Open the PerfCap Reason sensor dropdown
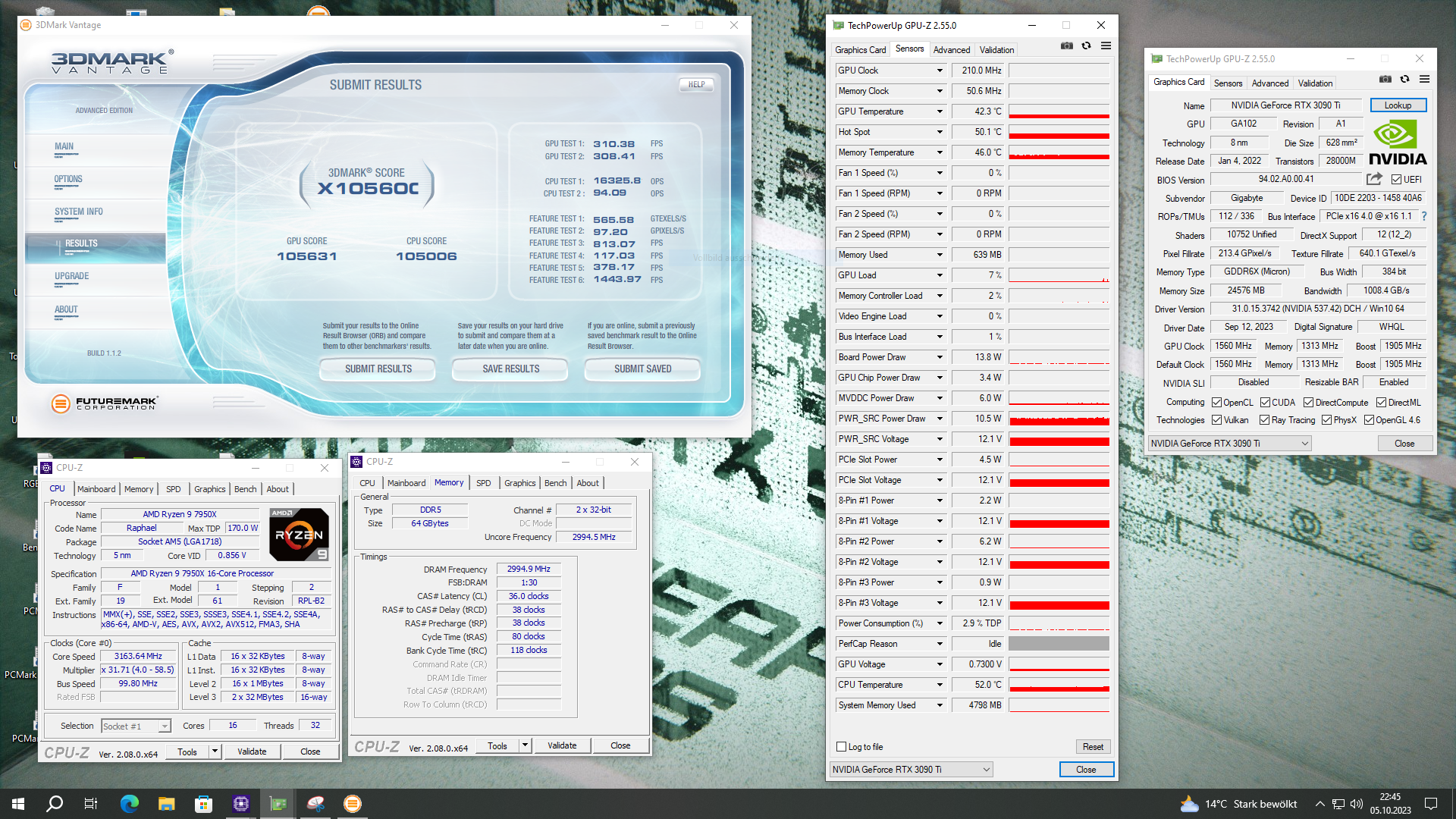 coord(940,644)
